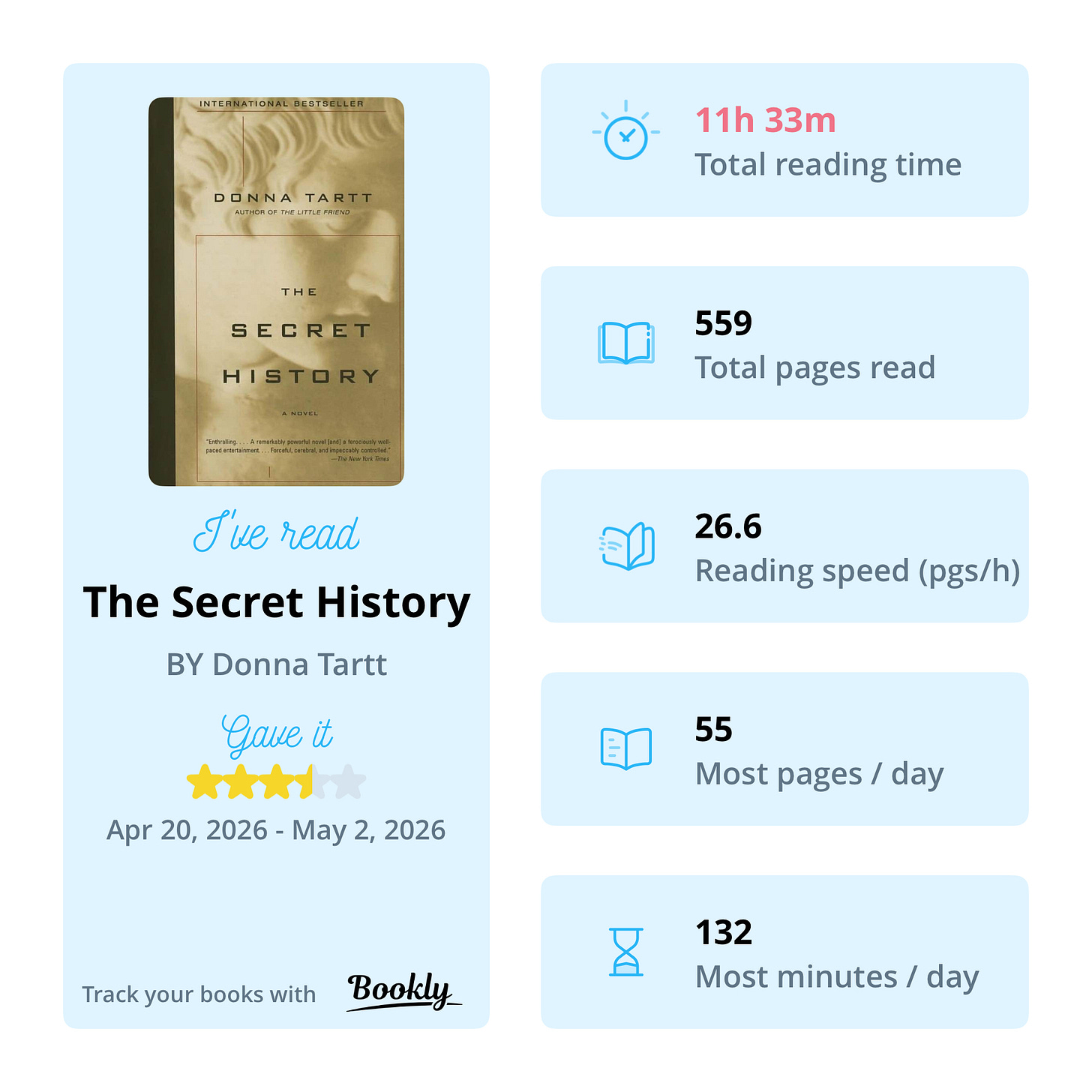Open The Secret History book cover
This screenshot has width=1092, height=1092.
pyautogui.click(x=276, y=291)
